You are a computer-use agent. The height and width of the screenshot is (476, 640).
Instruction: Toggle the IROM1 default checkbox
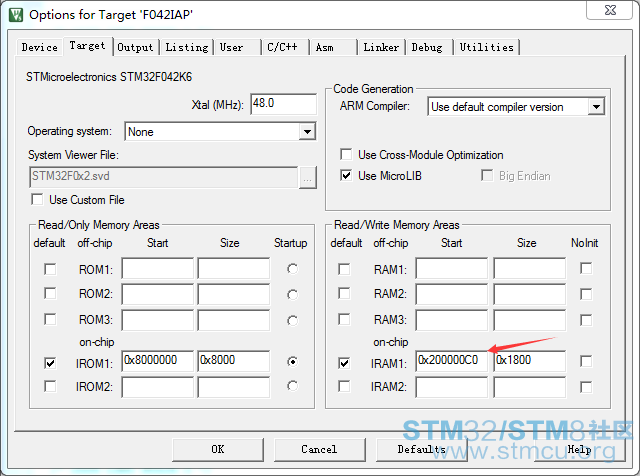50,363
